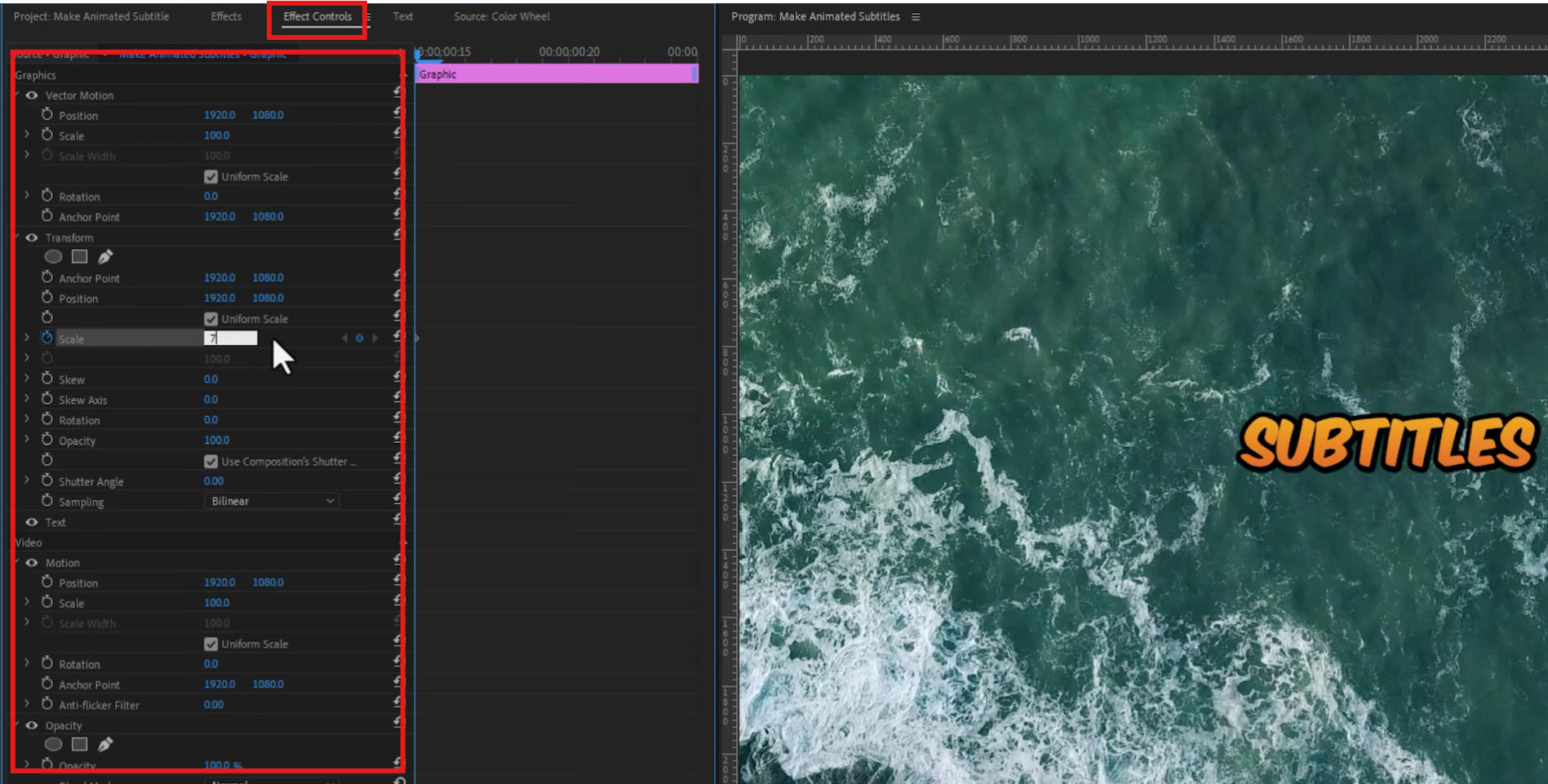Viewport: 1548px width, 784px height.
Task: Click the add keyframe diamond for Scale
Action: [x=359, y=338]
